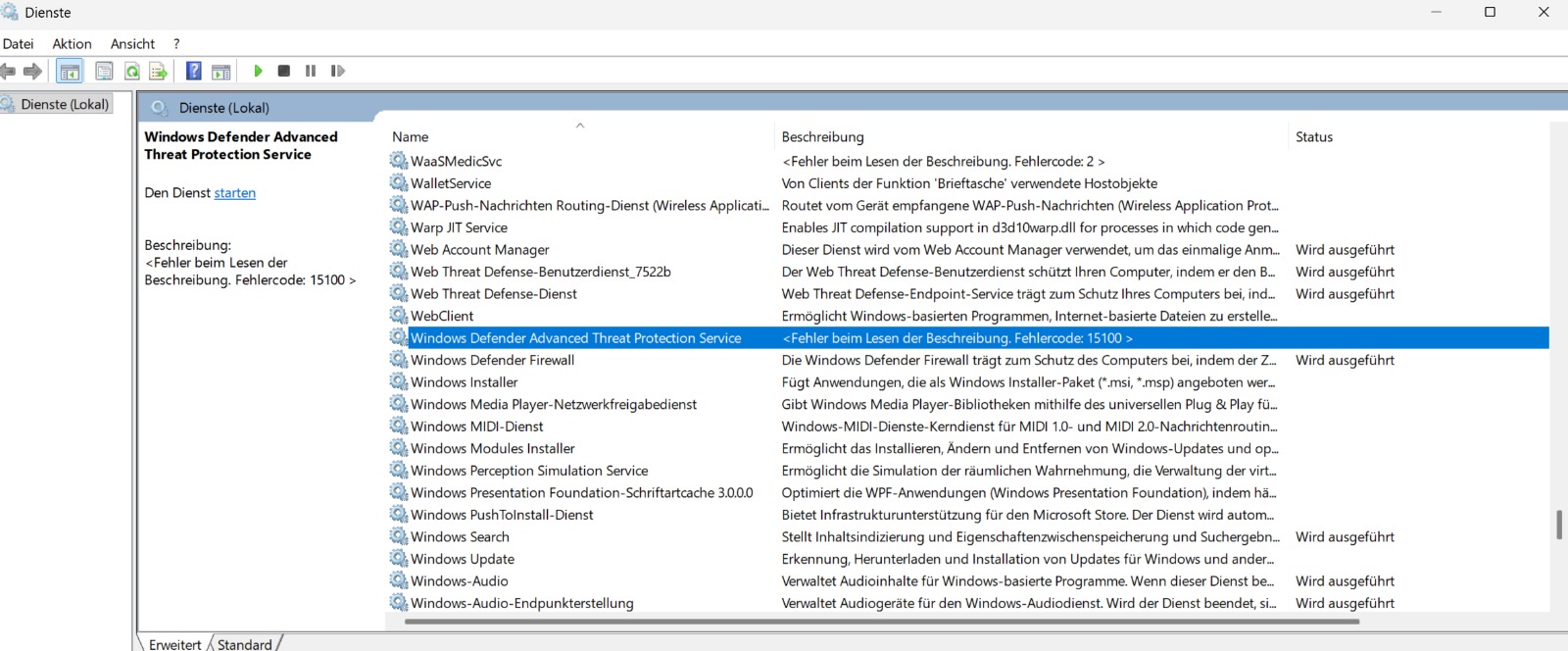The image size is (1568, 651).
Task: Go back using the toolbar back arrow
Action: click(8, 71)
